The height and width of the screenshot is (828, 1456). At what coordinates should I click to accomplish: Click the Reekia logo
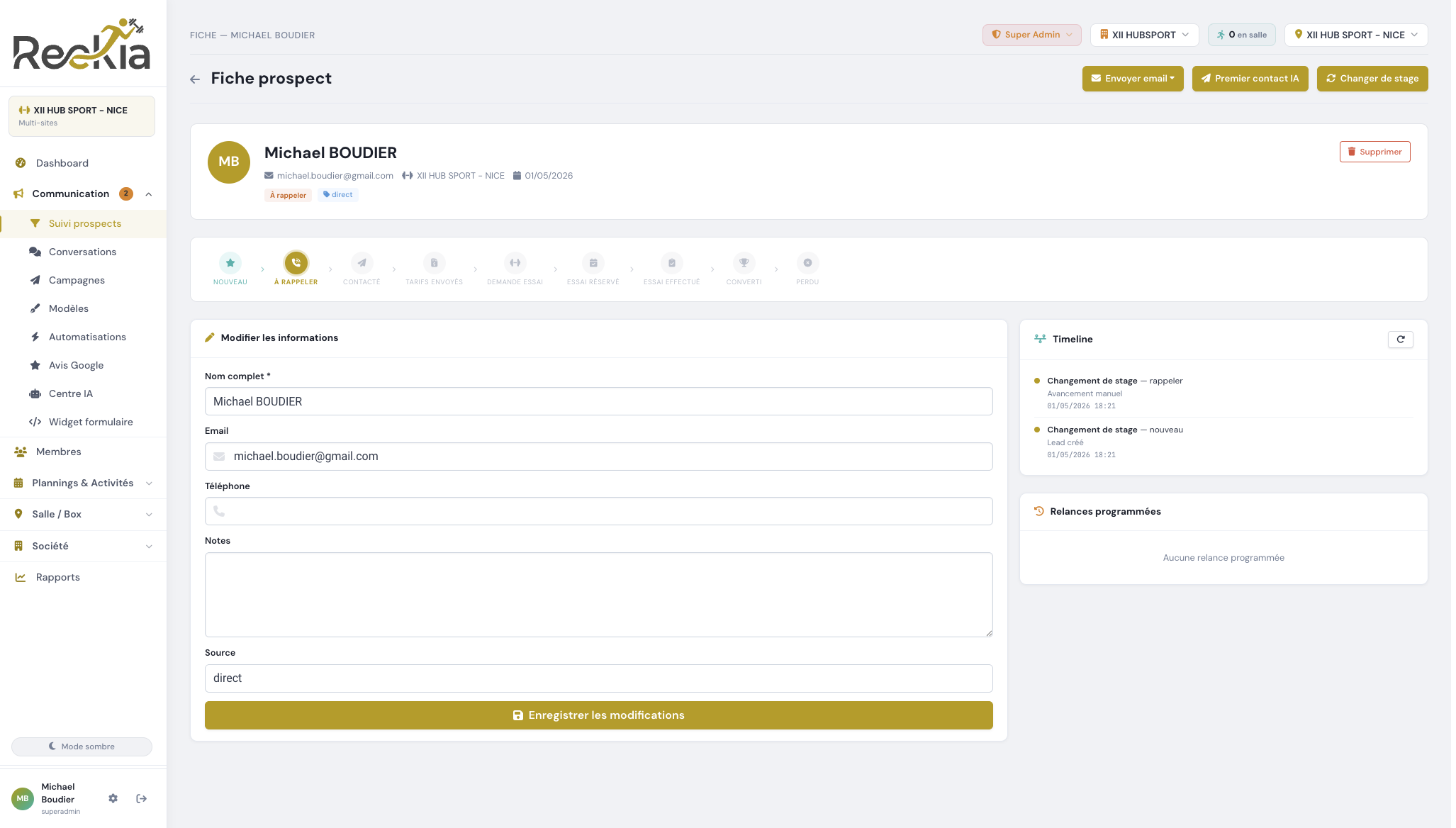(x=82, y=44)
